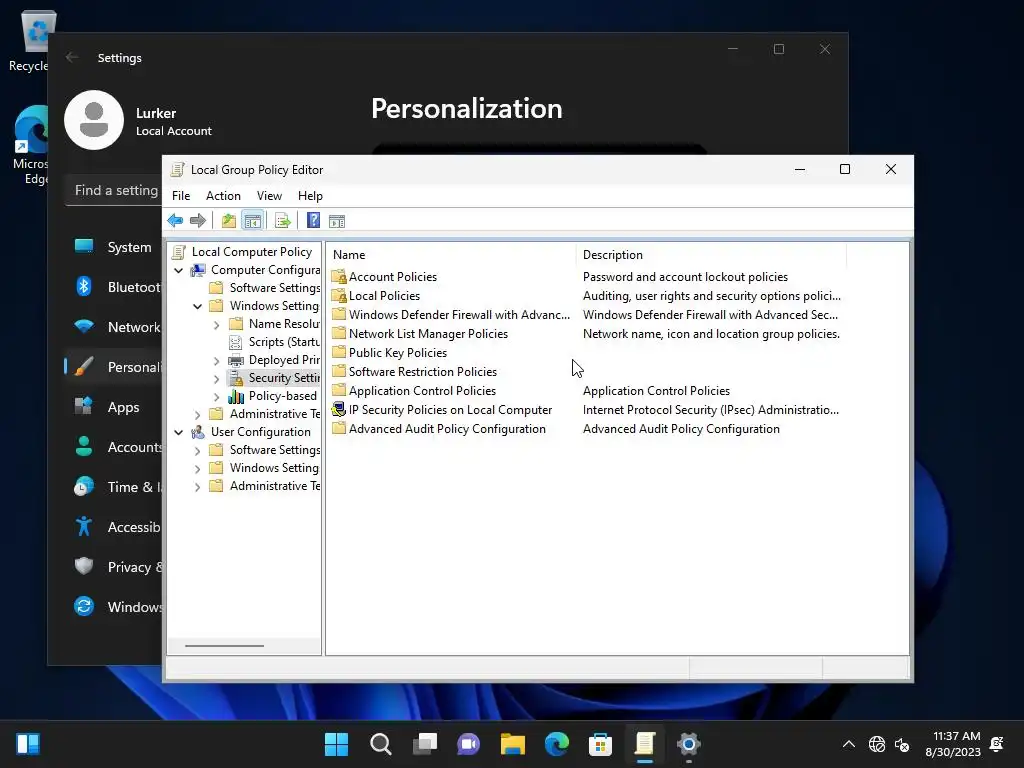The width and height of the screenshot is (1024, 768).
Task: Click 'Password and account lockout policies' description
Action: point(685,277)
